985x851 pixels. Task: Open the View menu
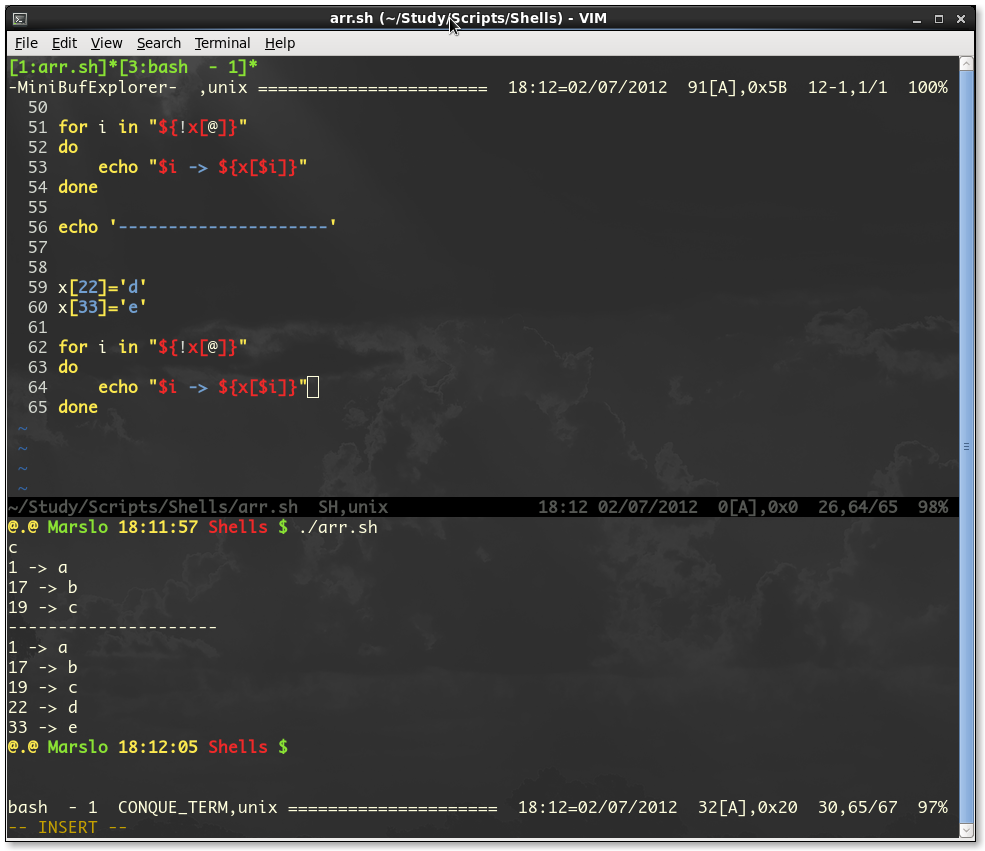pos(106,43)
